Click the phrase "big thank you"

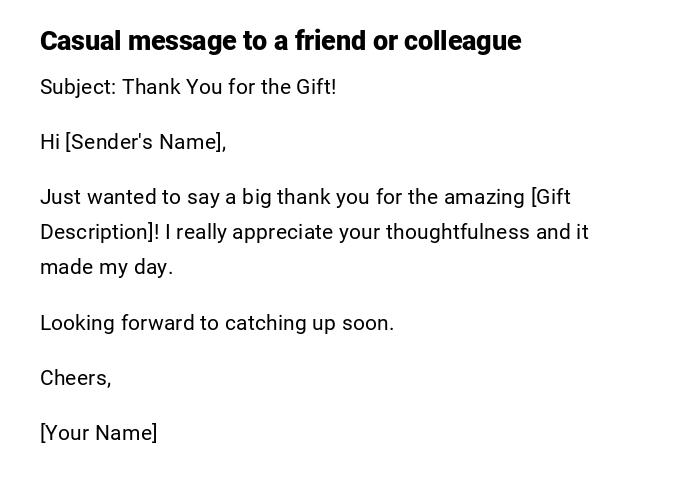(291, 197)
